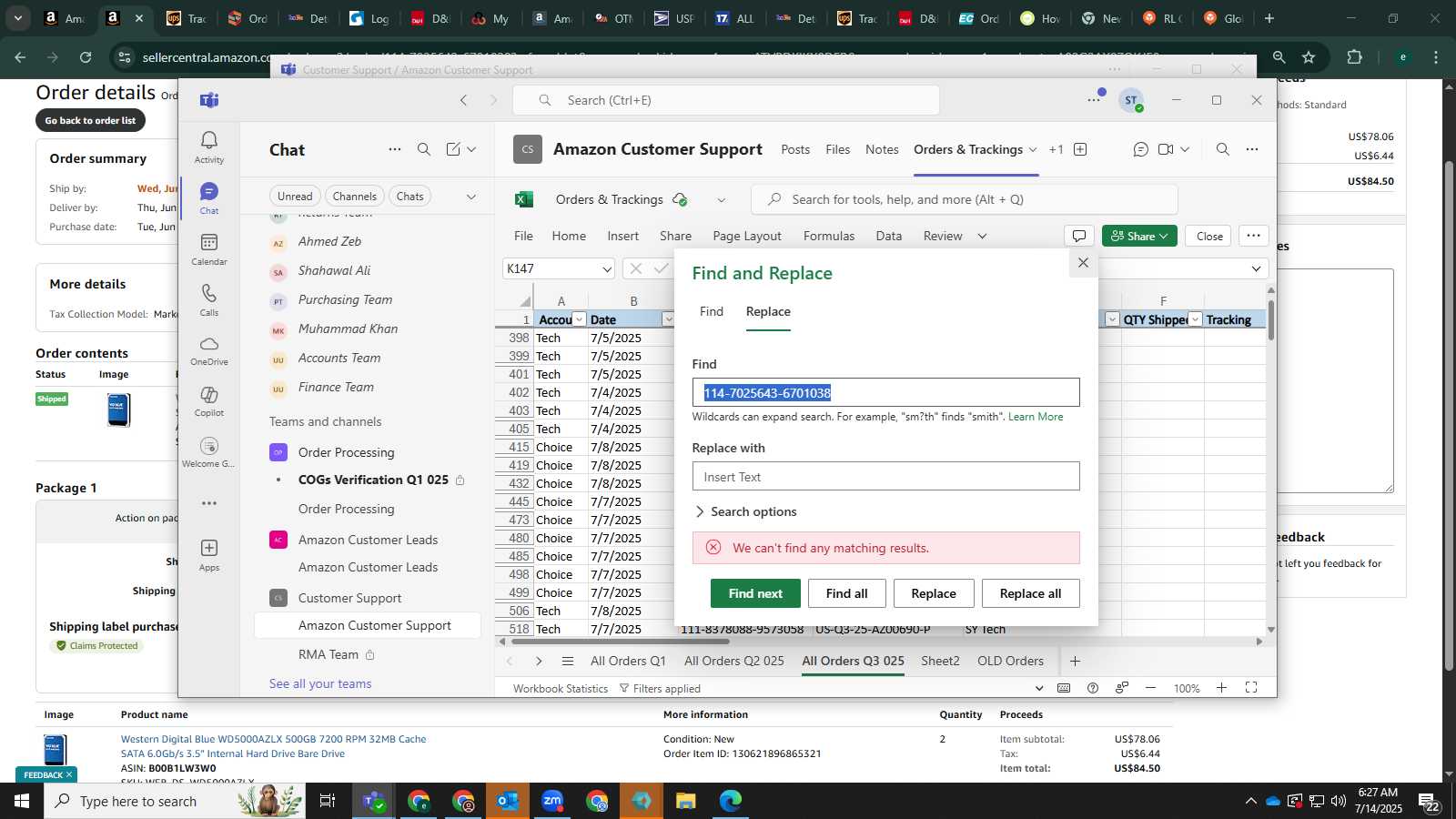Open chat list more options ellipsis

click(395, 149)
